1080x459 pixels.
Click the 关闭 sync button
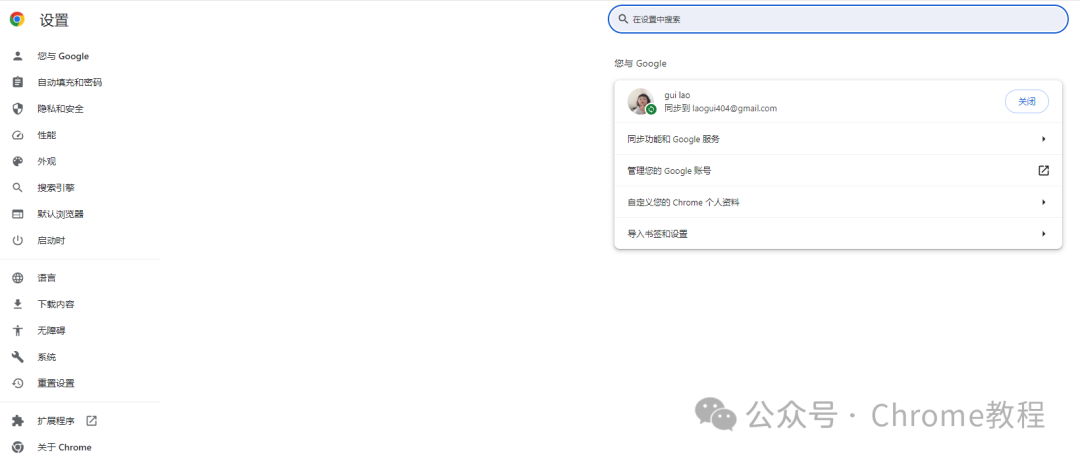[x=1026, y=101]
